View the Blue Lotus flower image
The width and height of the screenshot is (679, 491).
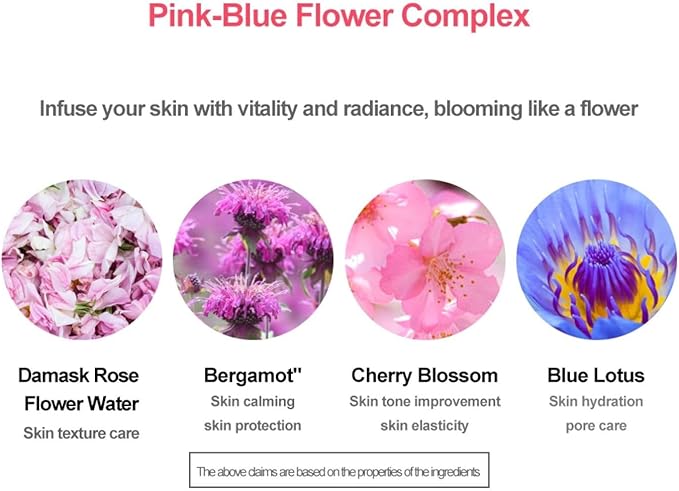pos(596,259)
